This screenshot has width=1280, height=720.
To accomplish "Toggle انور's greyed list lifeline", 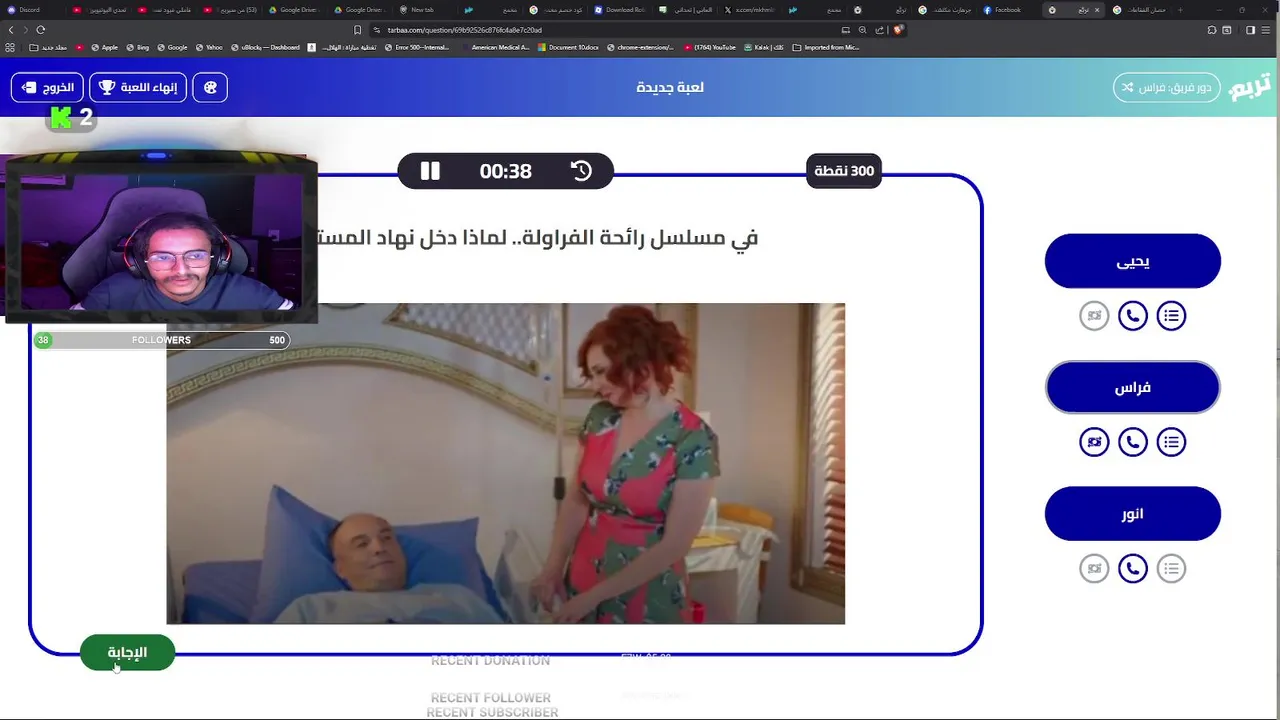I will 1171,569.
